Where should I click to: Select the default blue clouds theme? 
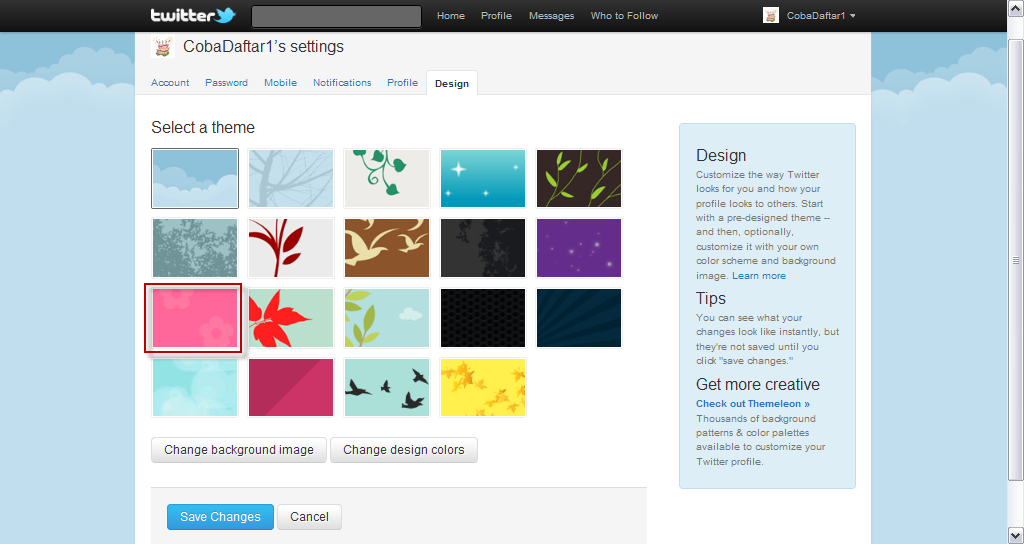tap(195, 178)
